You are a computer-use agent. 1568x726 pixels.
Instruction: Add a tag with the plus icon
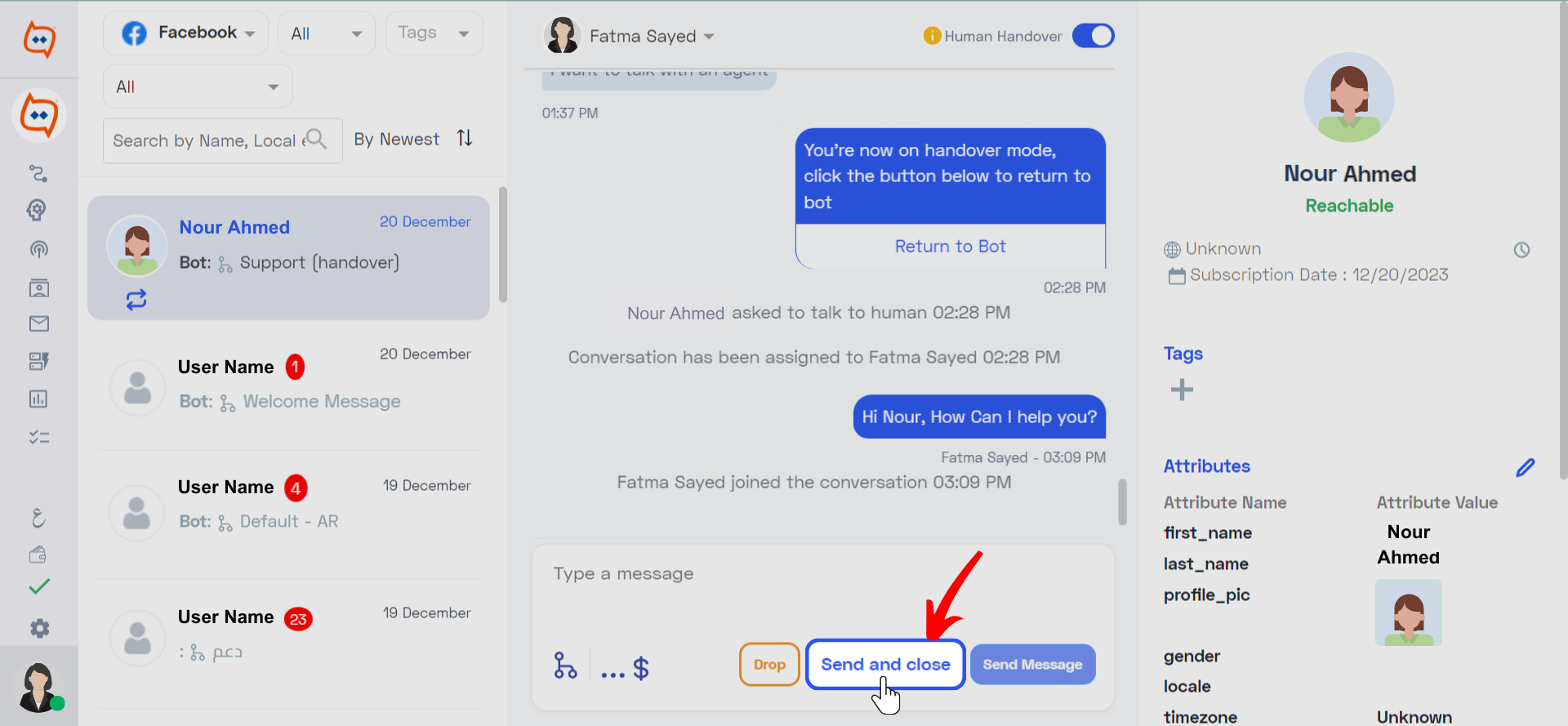click(x=1182, y=390)
